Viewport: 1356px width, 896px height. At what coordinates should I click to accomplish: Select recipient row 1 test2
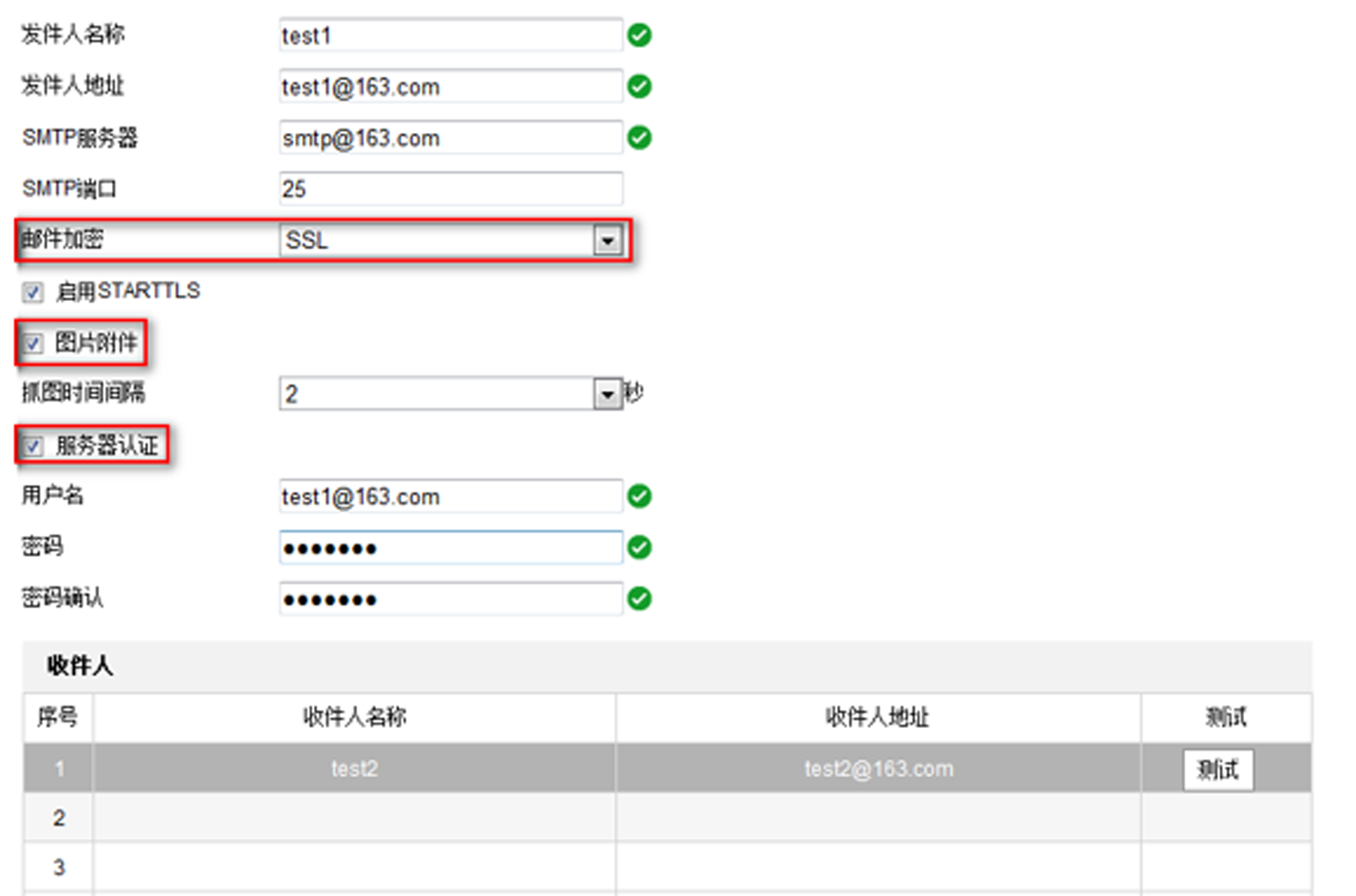click(354, 768)
